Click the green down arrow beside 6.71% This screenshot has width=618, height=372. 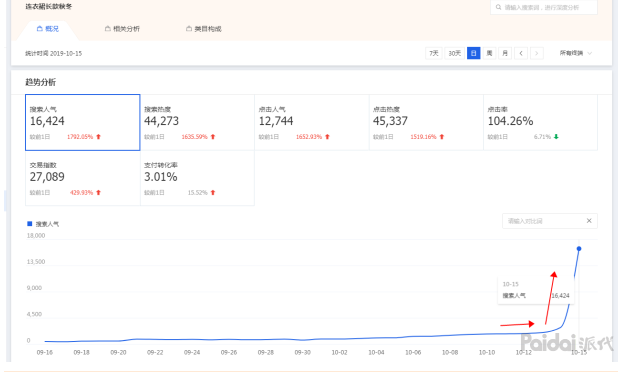coord(556,137)
